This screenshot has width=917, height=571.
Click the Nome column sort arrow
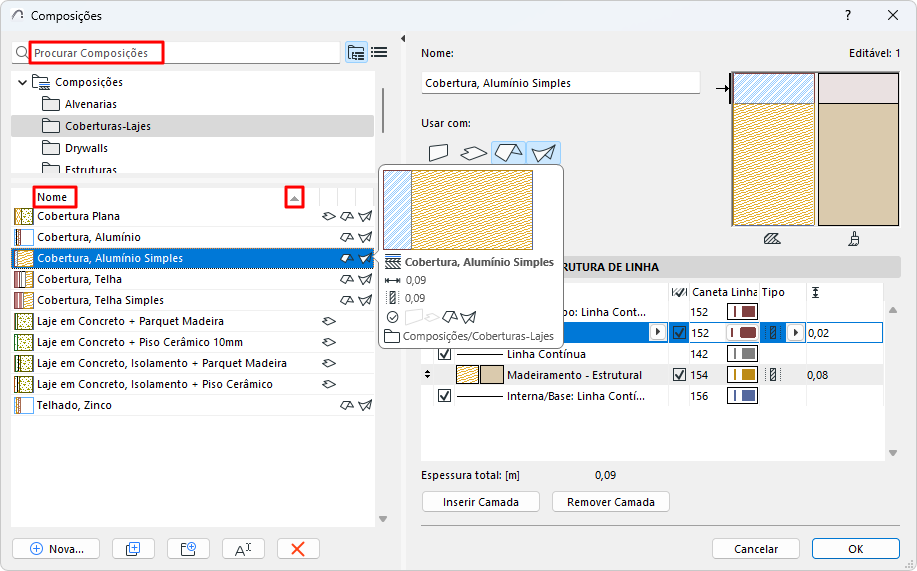(x=294, y=198)
